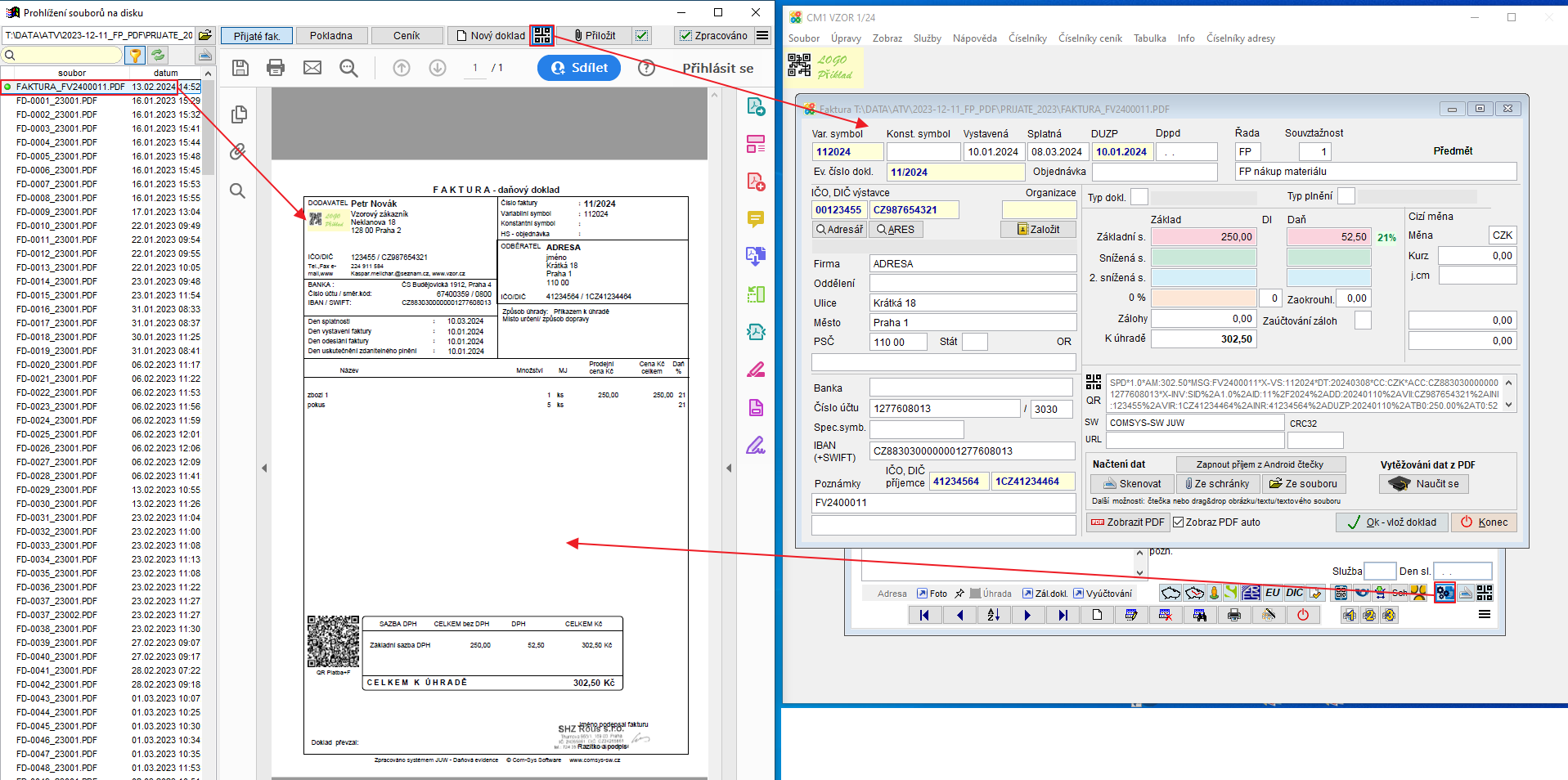Open the Soubor menu in CM1
Screen dimensions: 1568x780
[x=803, y=38]
